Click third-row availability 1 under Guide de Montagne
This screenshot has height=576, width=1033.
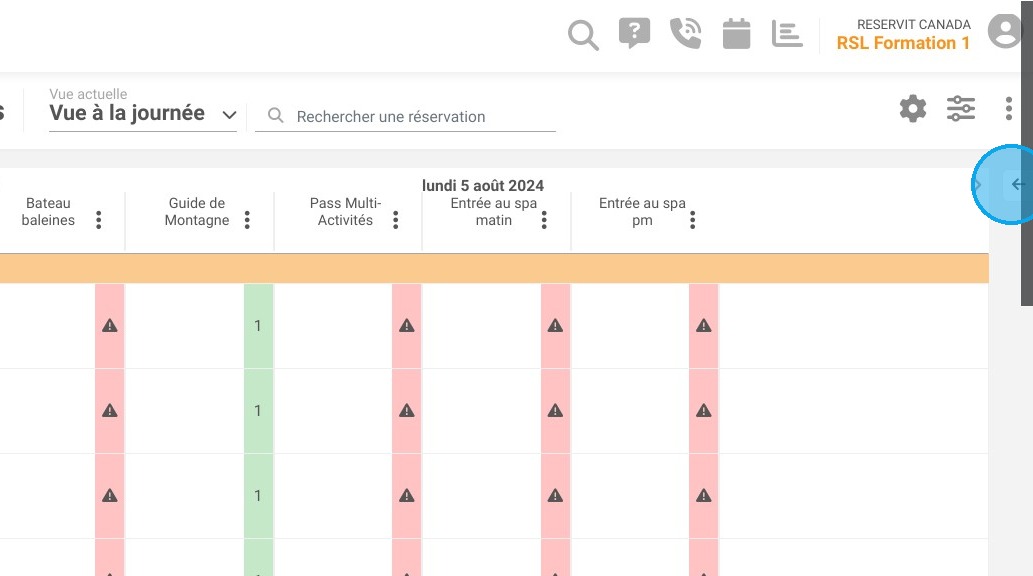[258, 496]
